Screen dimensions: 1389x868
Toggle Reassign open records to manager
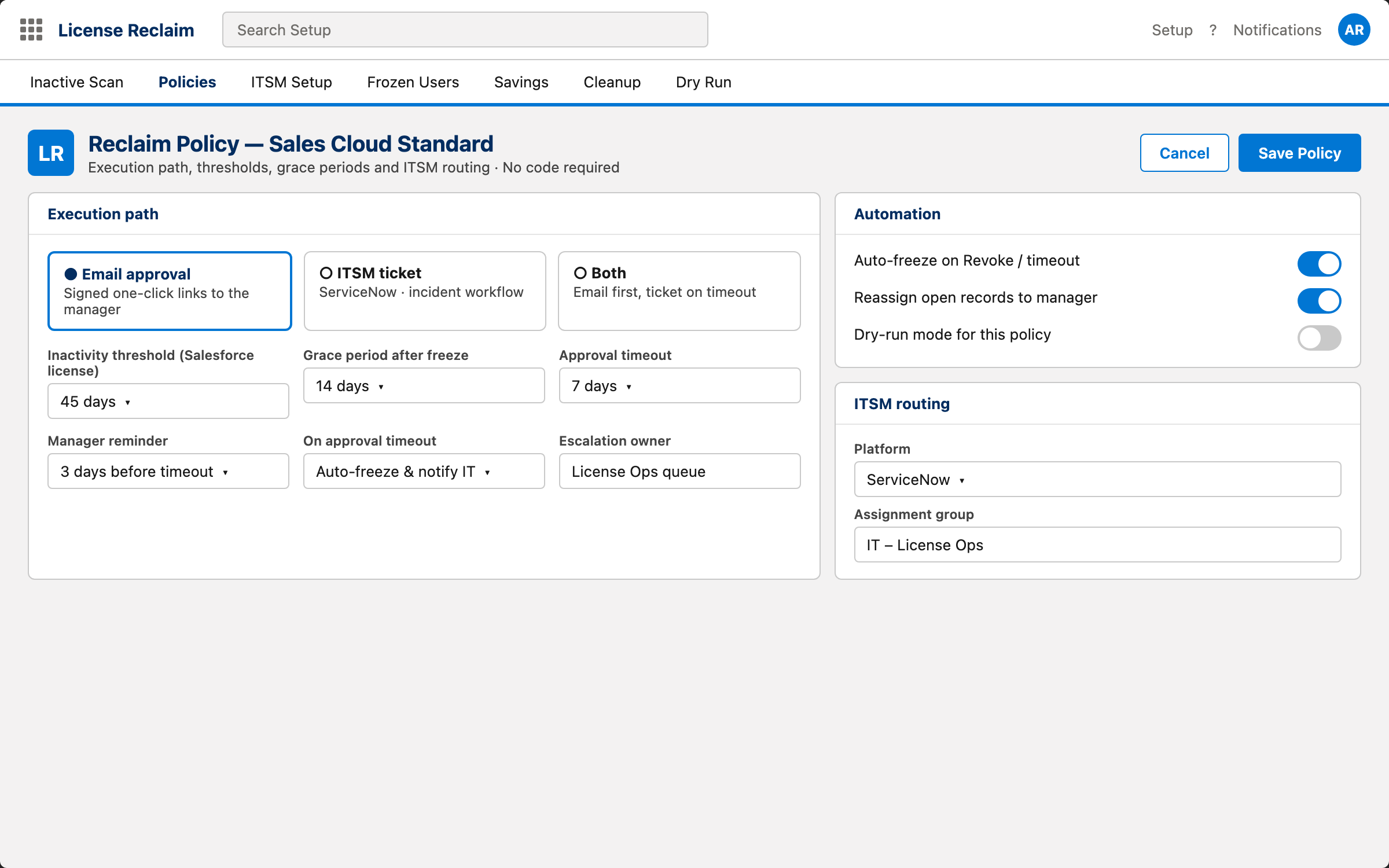click(1319, 301)
